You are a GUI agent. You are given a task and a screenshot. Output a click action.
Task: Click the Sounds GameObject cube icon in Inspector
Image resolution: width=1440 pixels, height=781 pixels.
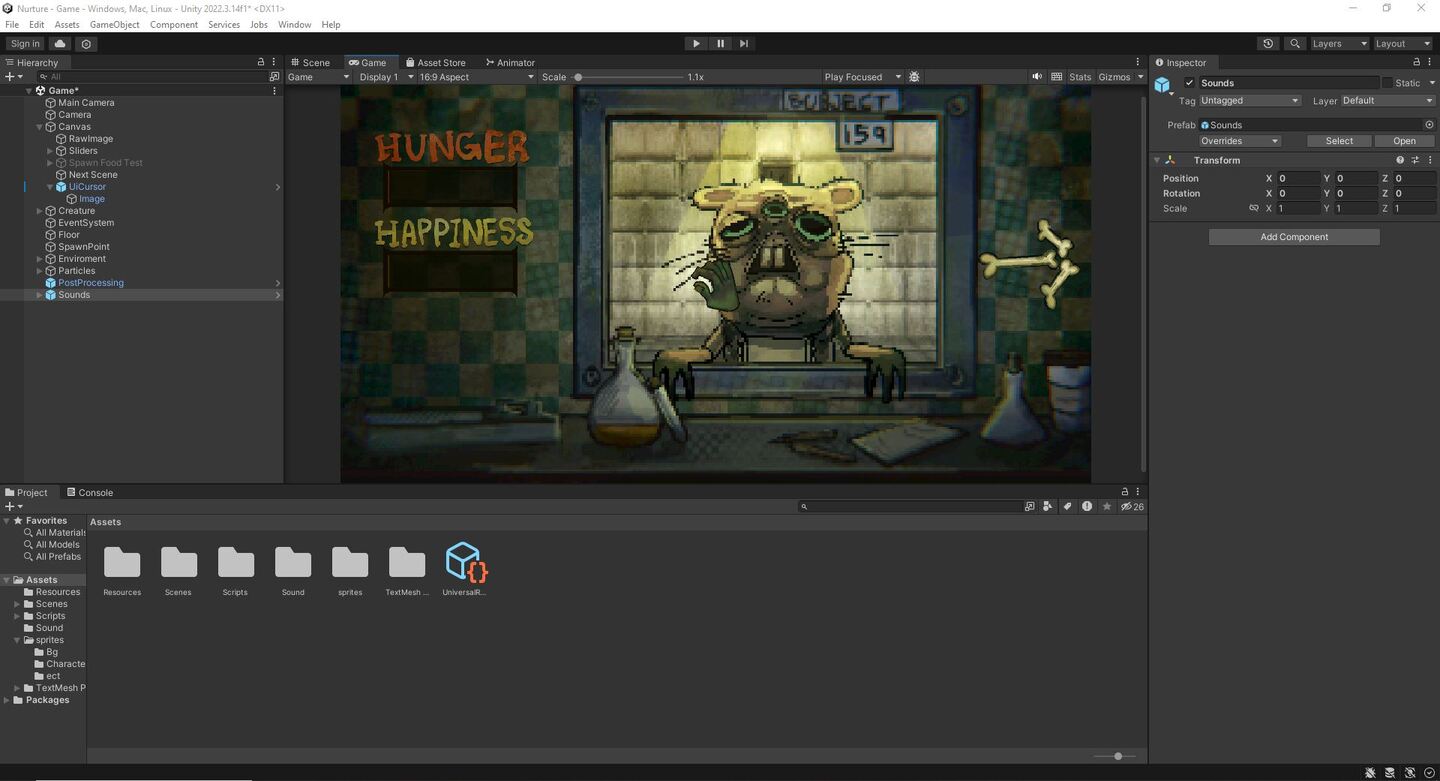[x=1162, y=85]
